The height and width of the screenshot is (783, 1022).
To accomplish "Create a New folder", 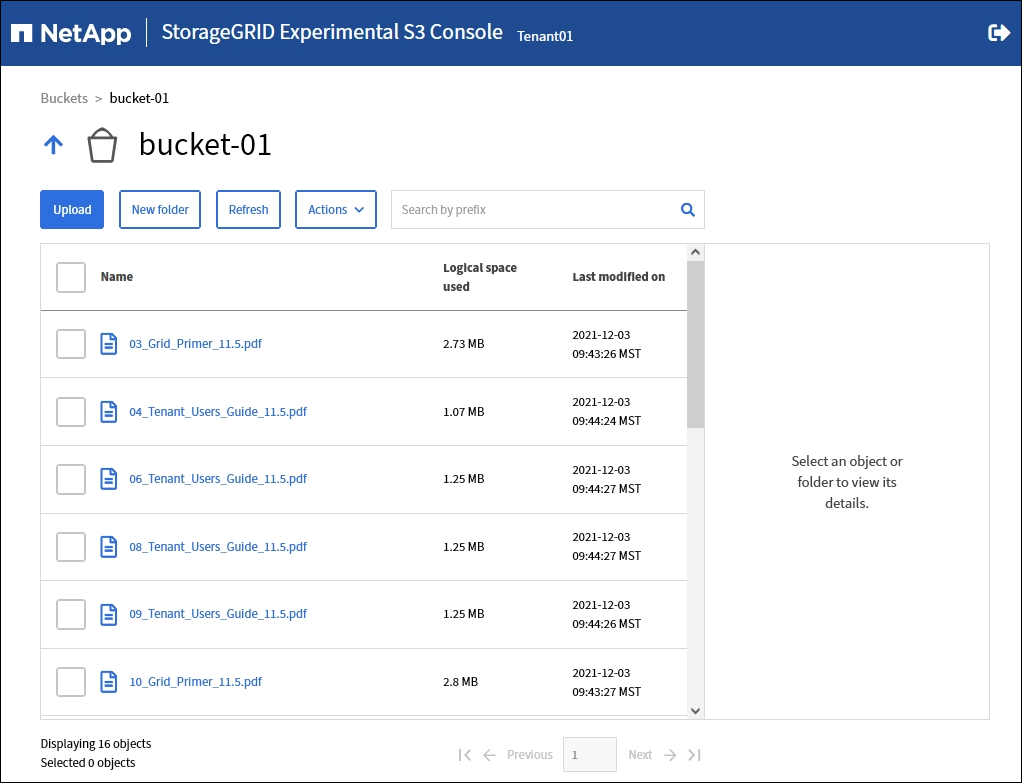I will (160, 210).
